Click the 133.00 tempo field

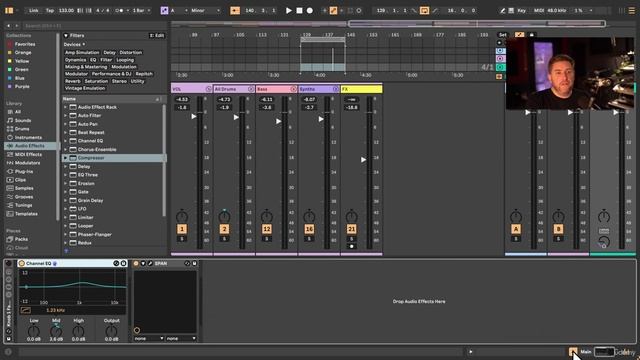click(x=66, y=10)
